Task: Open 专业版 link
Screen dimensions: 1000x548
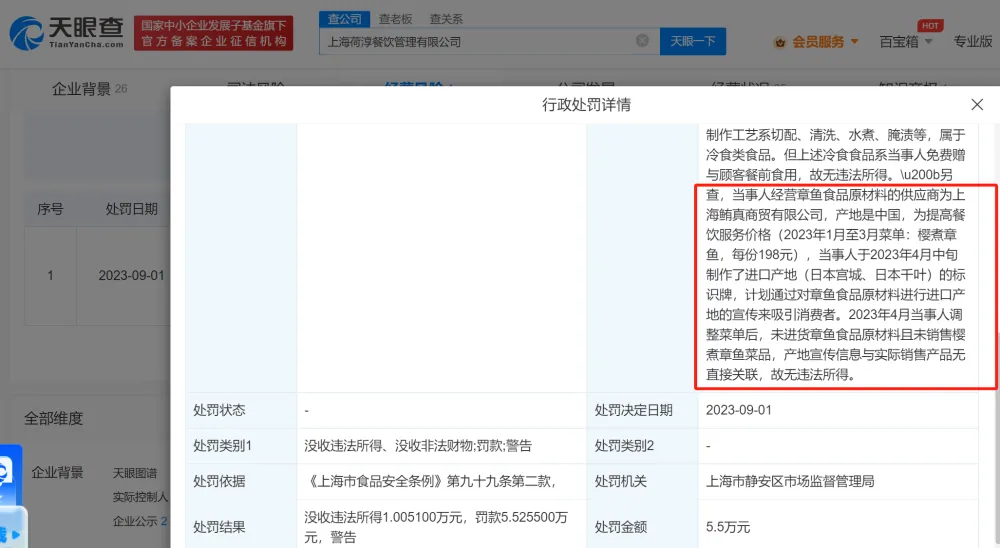Action: coord(973,41)
